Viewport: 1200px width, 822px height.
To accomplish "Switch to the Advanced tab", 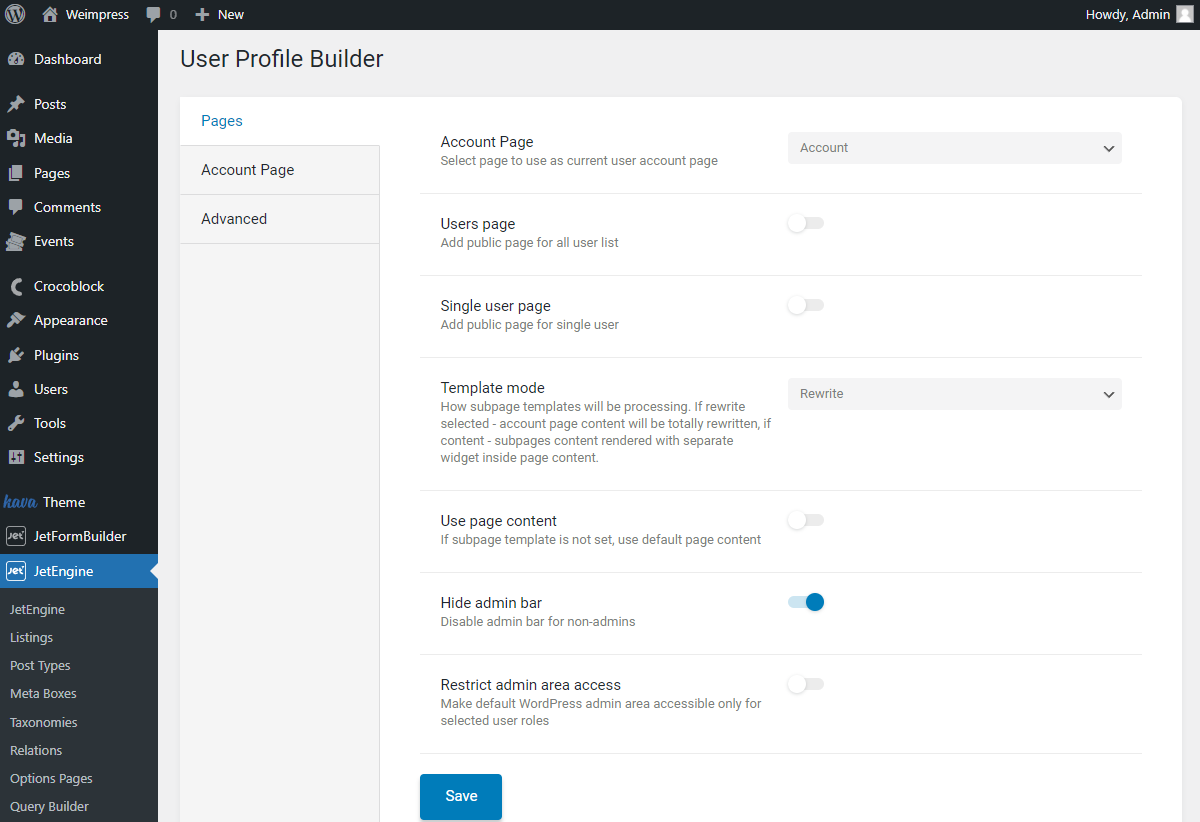I will 234,218.
